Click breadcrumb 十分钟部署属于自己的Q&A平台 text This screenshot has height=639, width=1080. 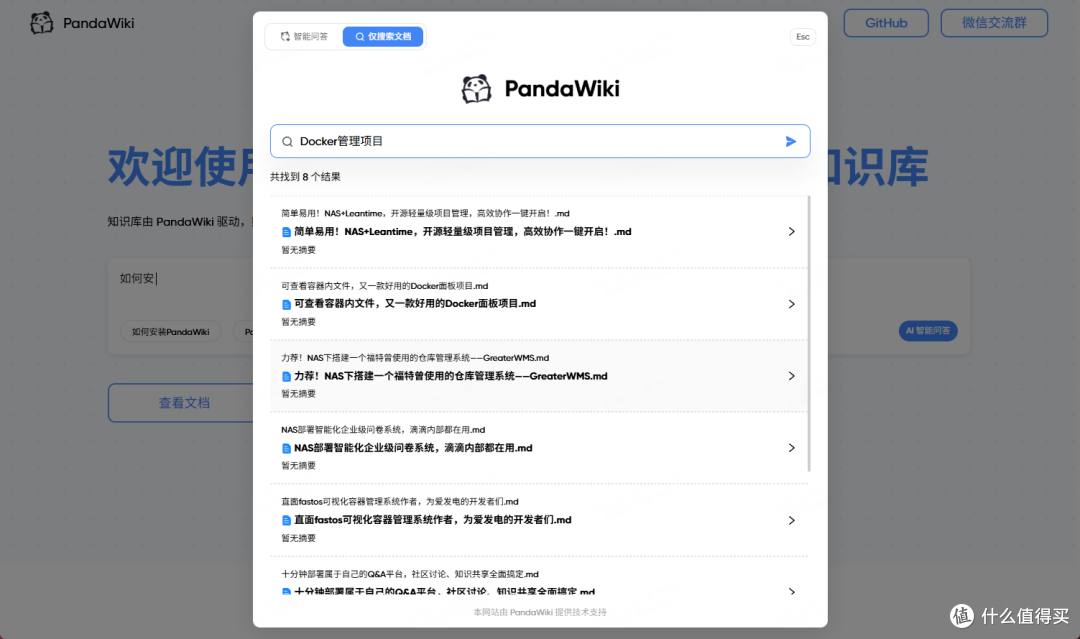click(x=410, y=574)
